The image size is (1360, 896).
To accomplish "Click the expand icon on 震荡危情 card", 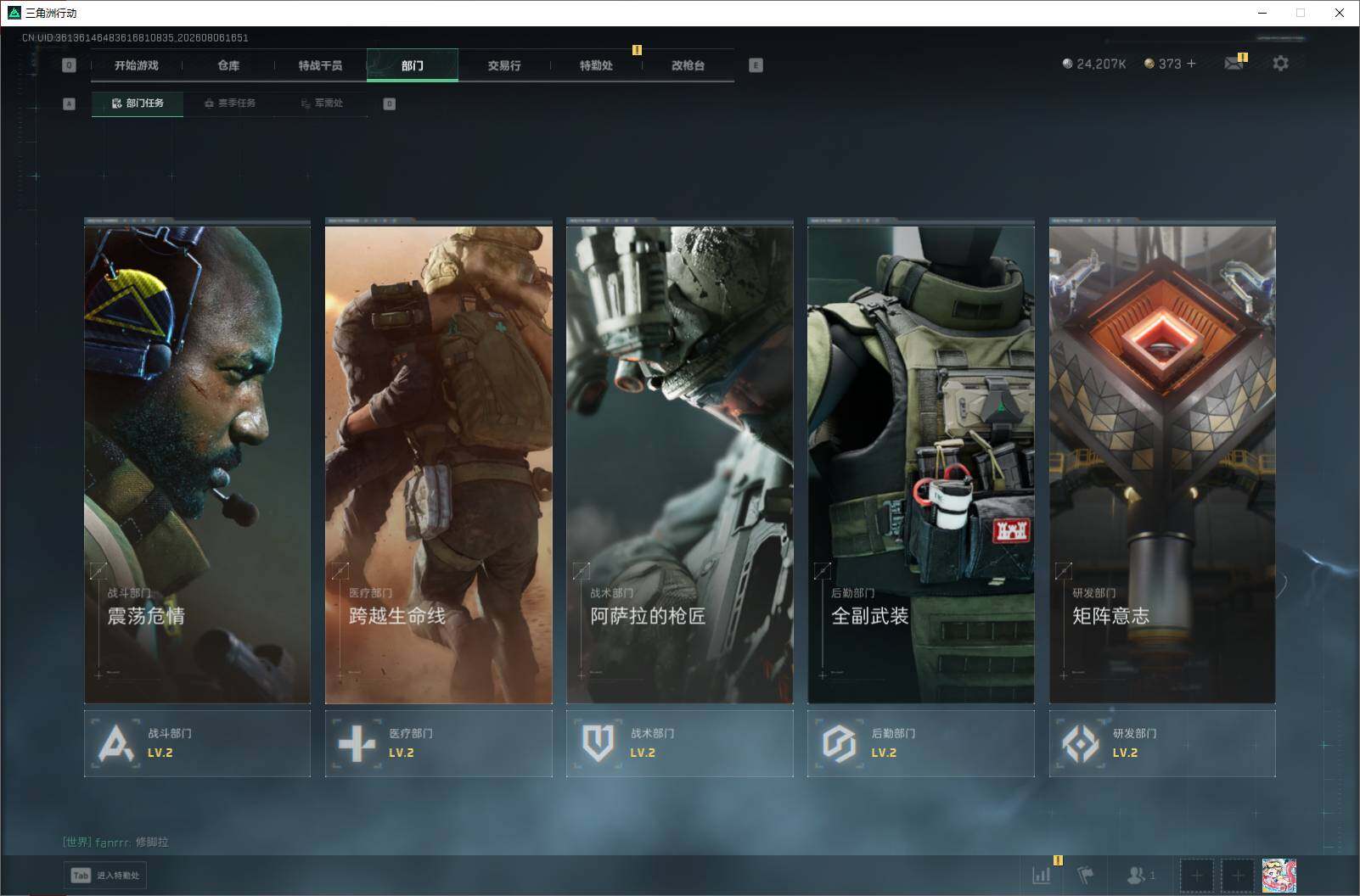I will (98, 571).
